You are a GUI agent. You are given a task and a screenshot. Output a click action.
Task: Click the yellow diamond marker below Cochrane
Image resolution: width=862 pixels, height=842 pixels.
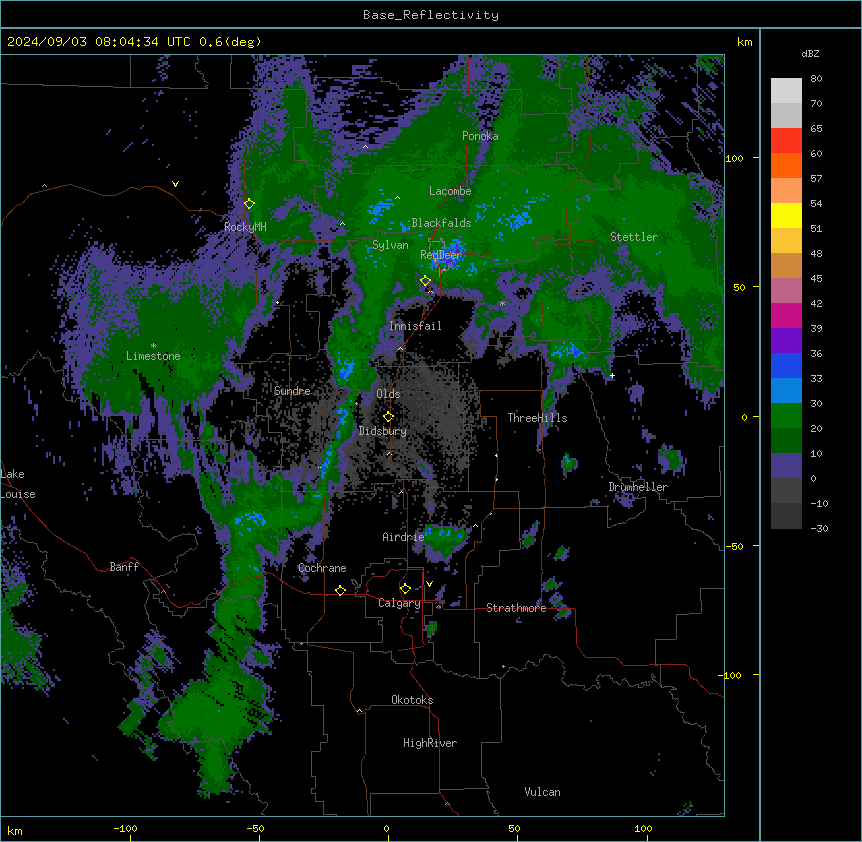340,590
